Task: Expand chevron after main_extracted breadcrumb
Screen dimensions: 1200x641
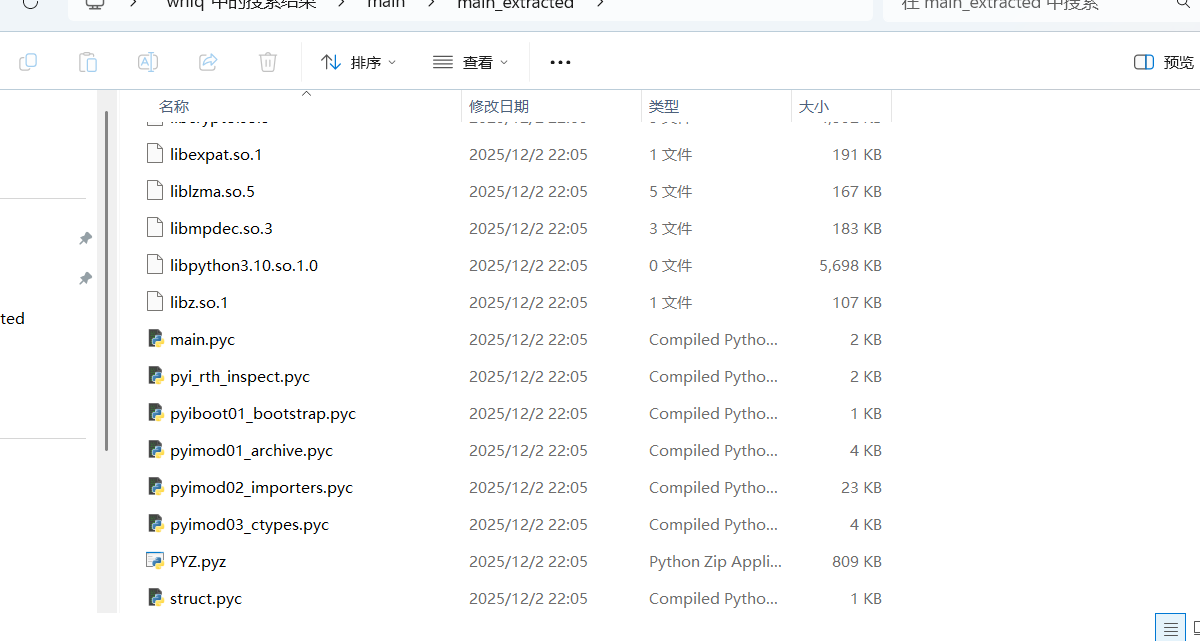Action: point(599,4)
